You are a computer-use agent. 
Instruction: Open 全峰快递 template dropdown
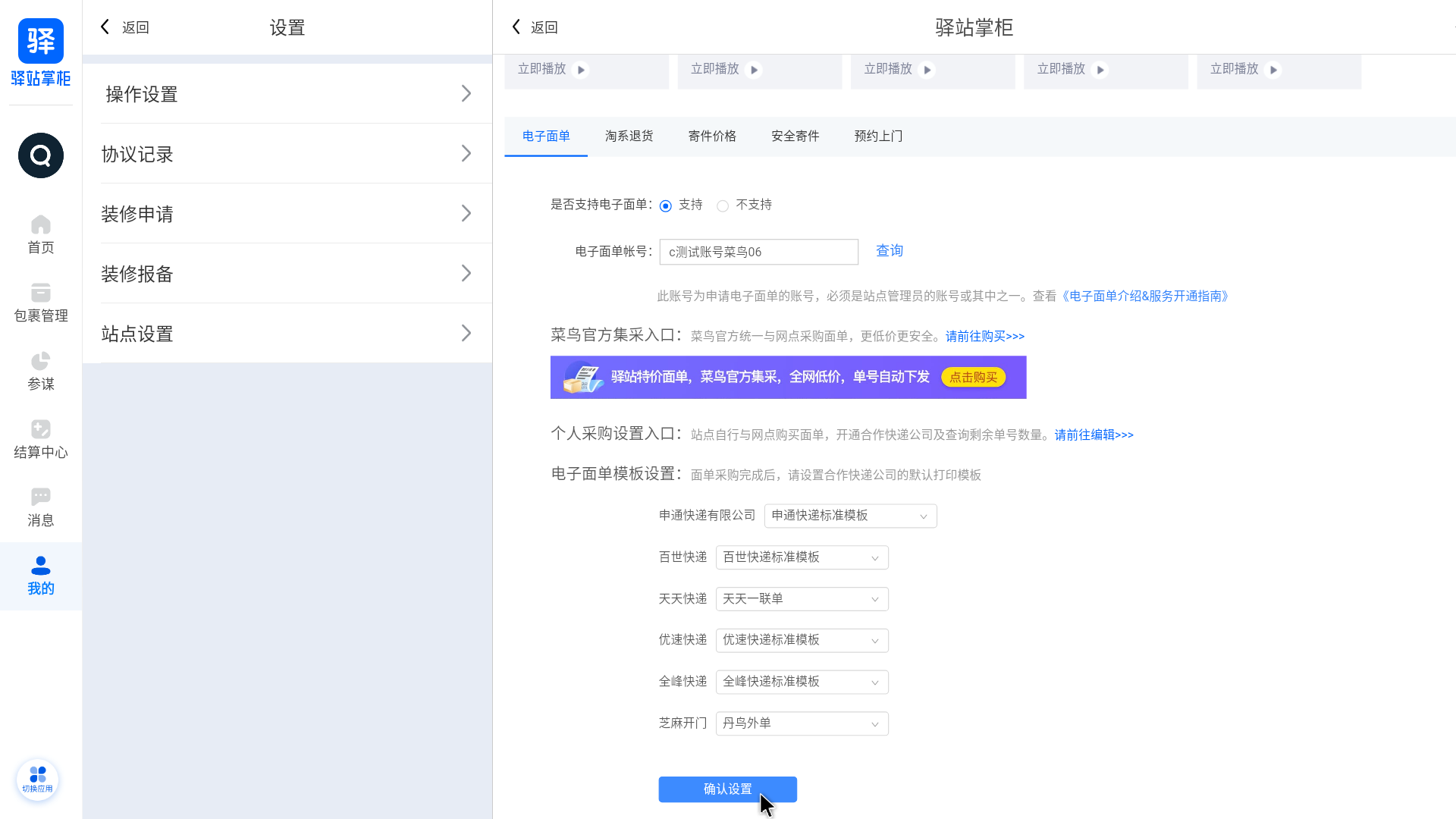(802, 682)
